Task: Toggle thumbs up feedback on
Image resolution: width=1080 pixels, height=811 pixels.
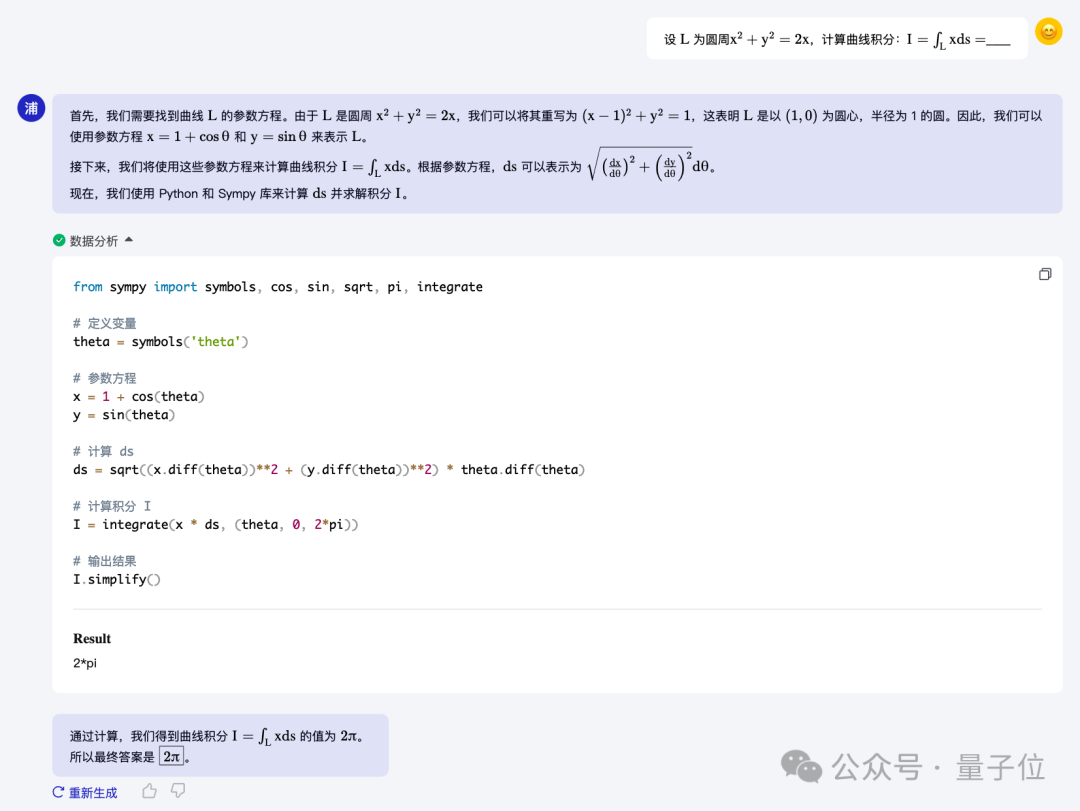Action: [148, 790]
